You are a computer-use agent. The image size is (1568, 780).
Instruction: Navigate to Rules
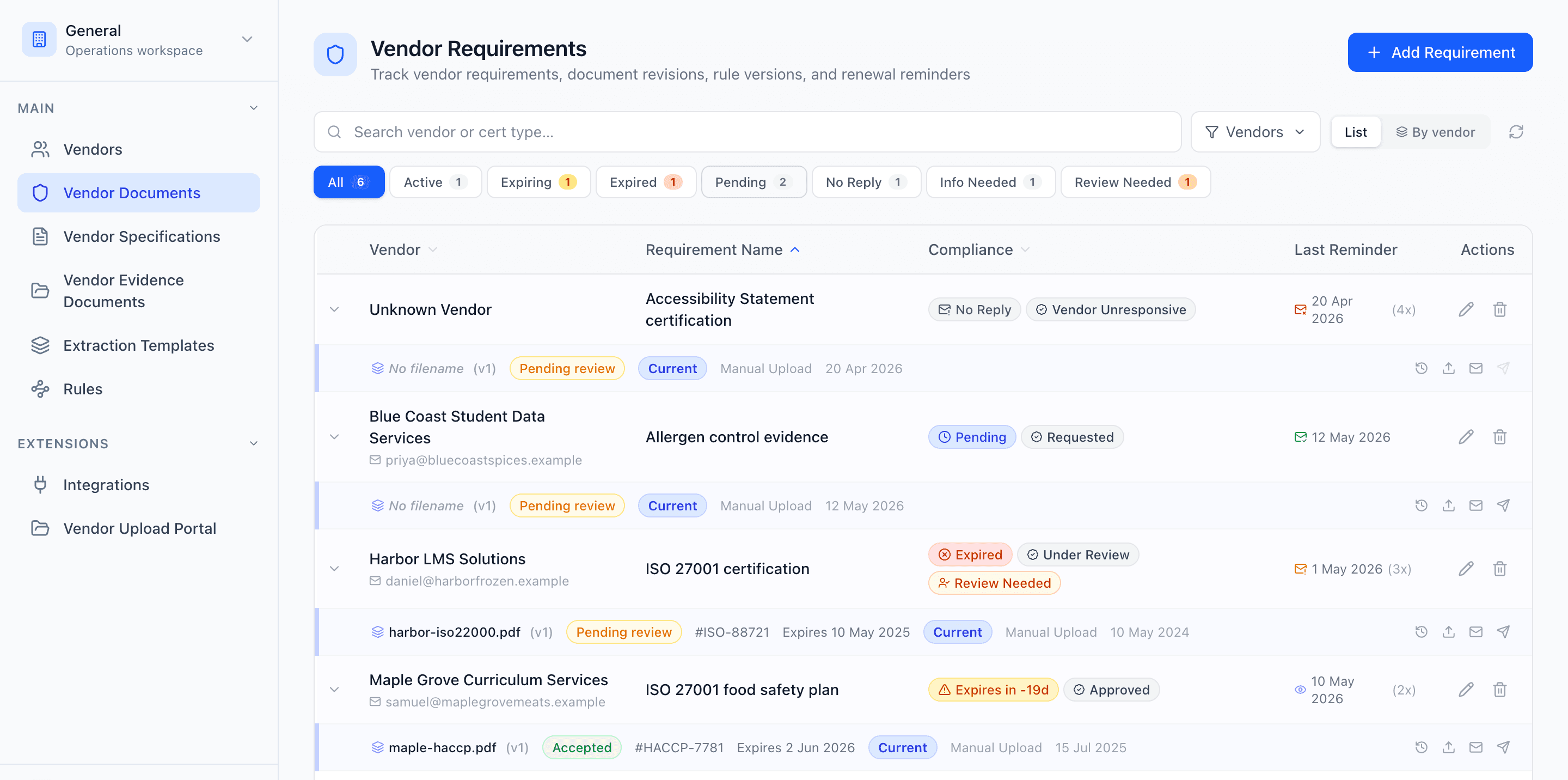[139, 388]
